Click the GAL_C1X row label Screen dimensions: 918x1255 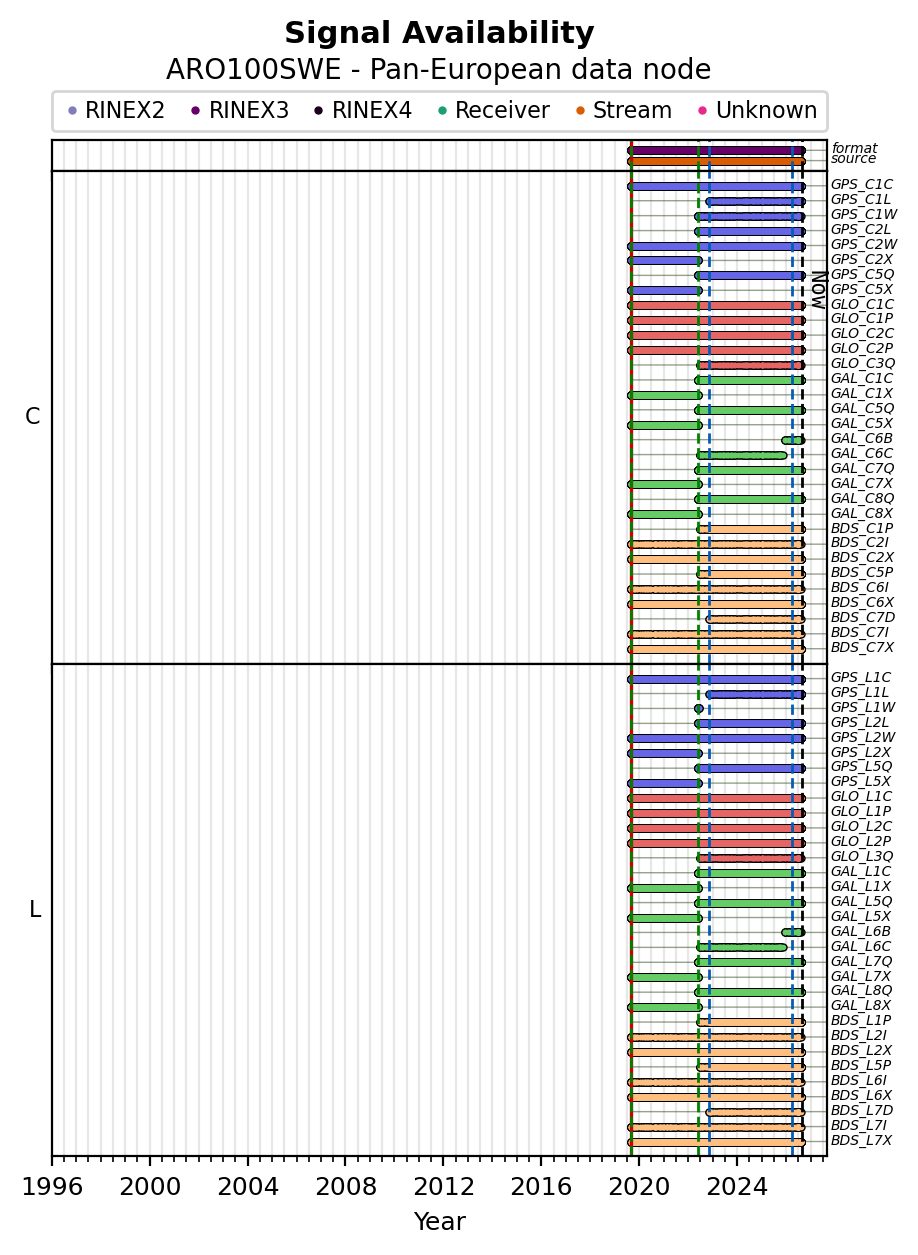tap(862, 393)
